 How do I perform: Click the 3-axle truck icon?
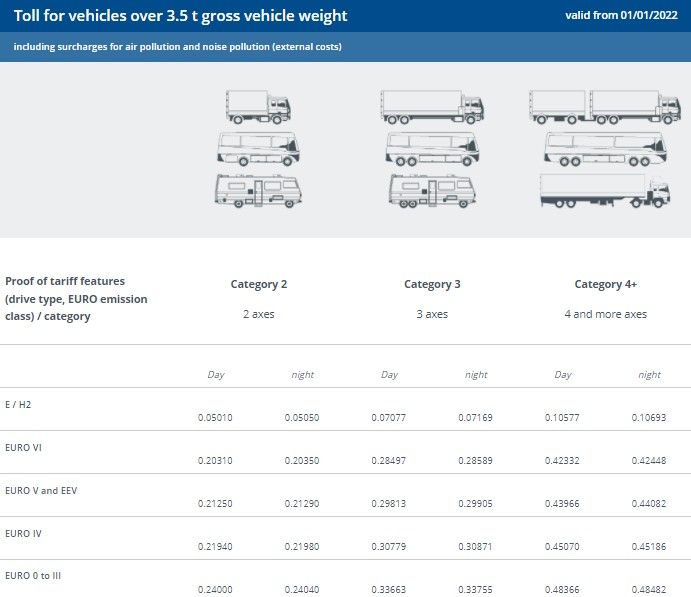432,107
